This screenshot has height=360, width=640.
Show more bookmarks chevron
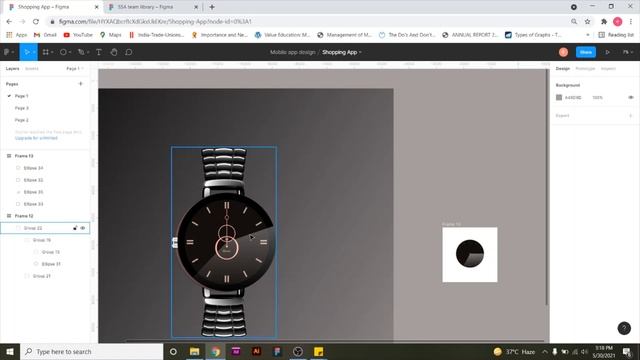[588, 35]
